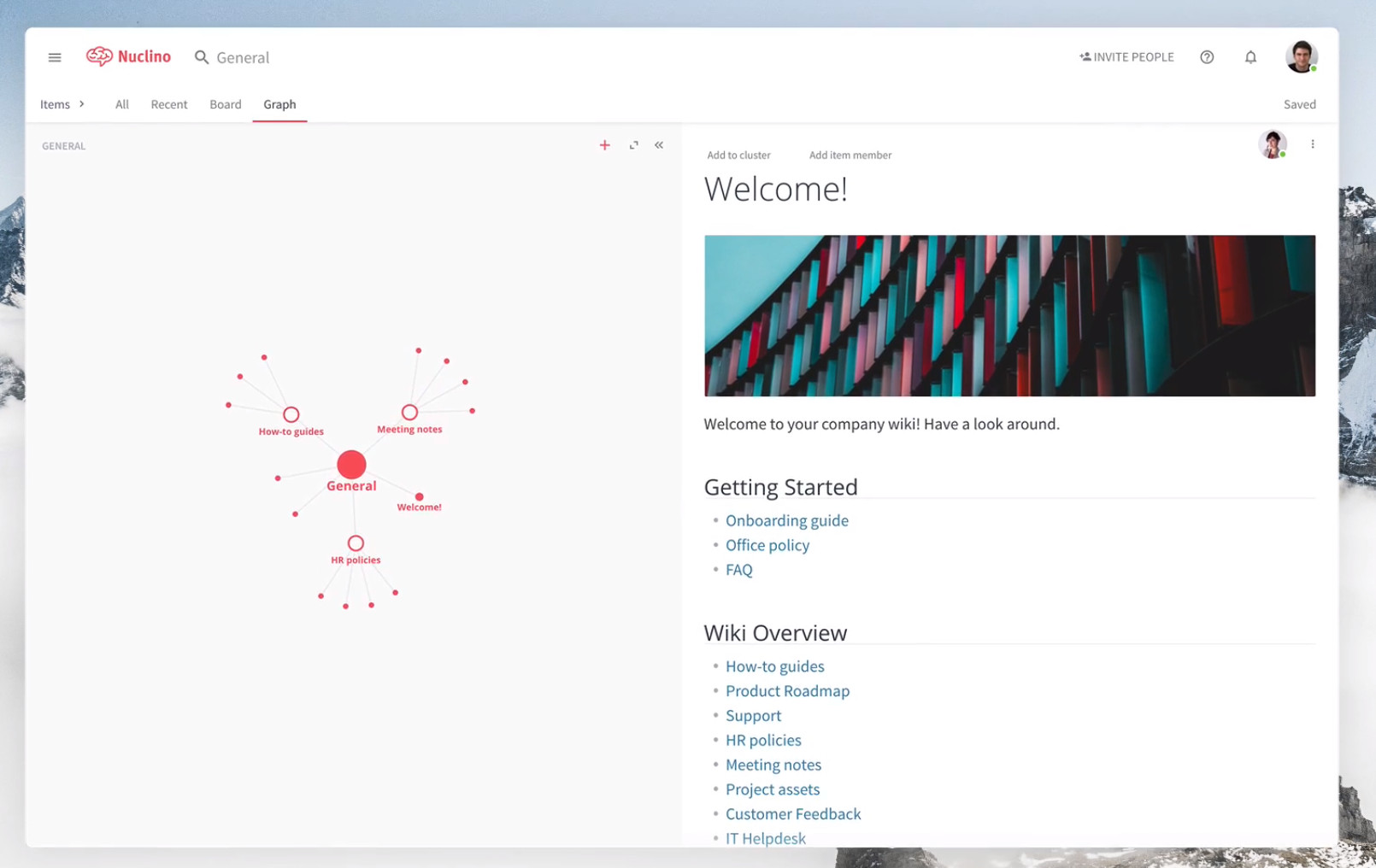Click the Saved status text
Screen dimensions: 1376x868
[x=1299, y=104]
